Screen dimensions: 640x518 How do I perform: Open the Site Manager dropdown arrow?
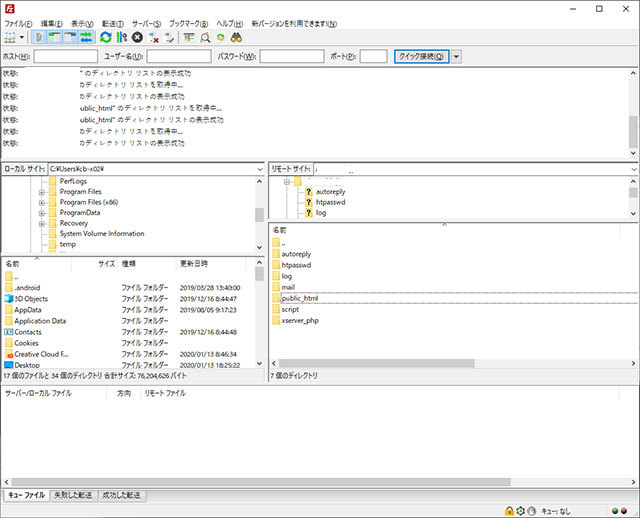tap(22, 38)
